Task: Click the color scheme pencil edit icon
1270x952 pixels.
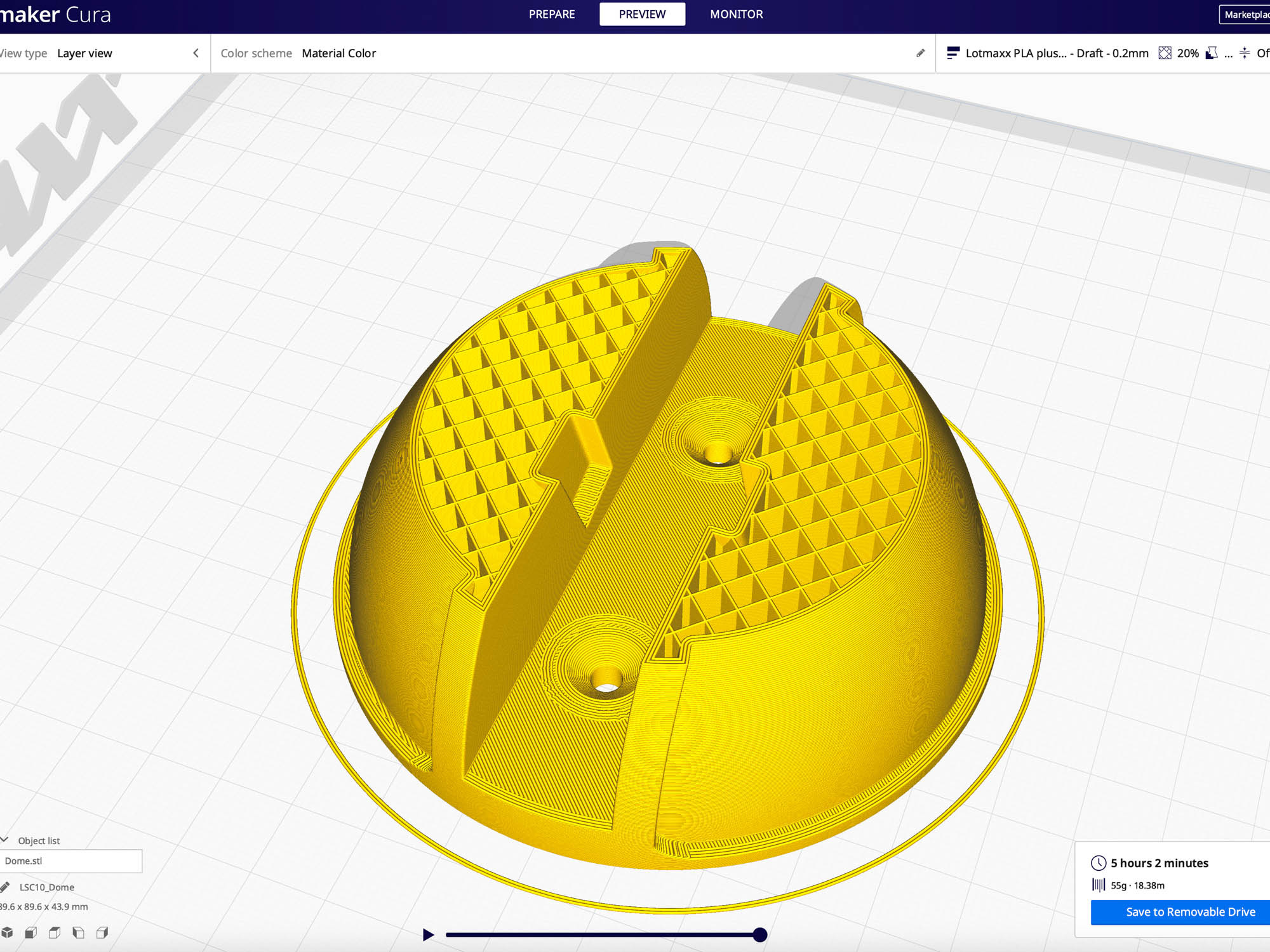Action: pos(921,53)
